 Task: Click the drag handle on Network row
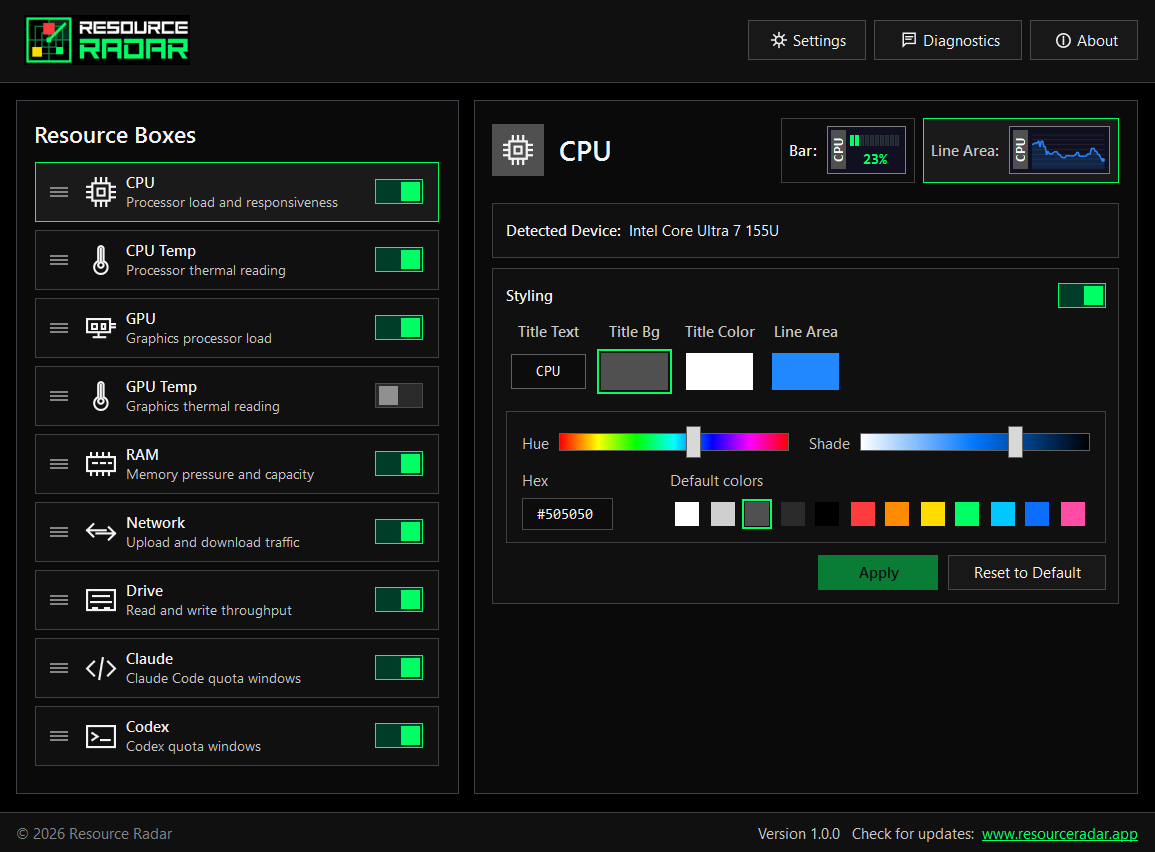[59, 532]
